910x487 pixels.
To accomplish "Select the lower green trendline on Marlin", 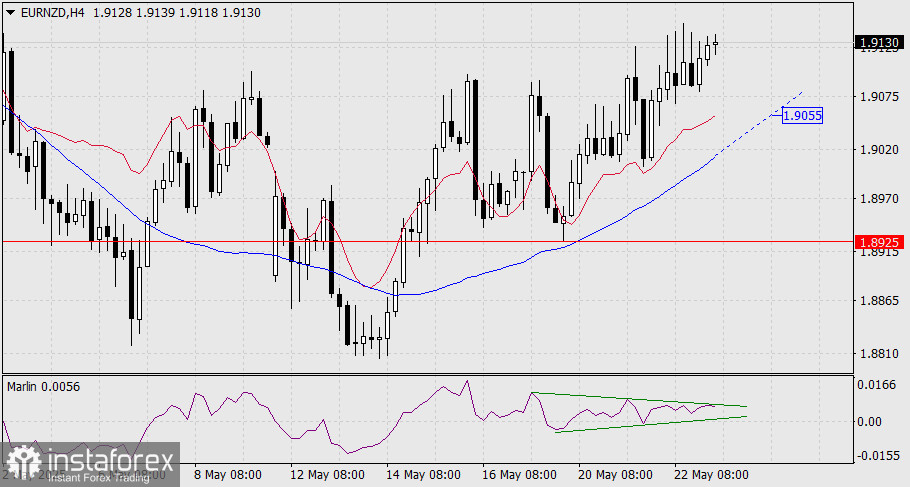I will point(650,424).
